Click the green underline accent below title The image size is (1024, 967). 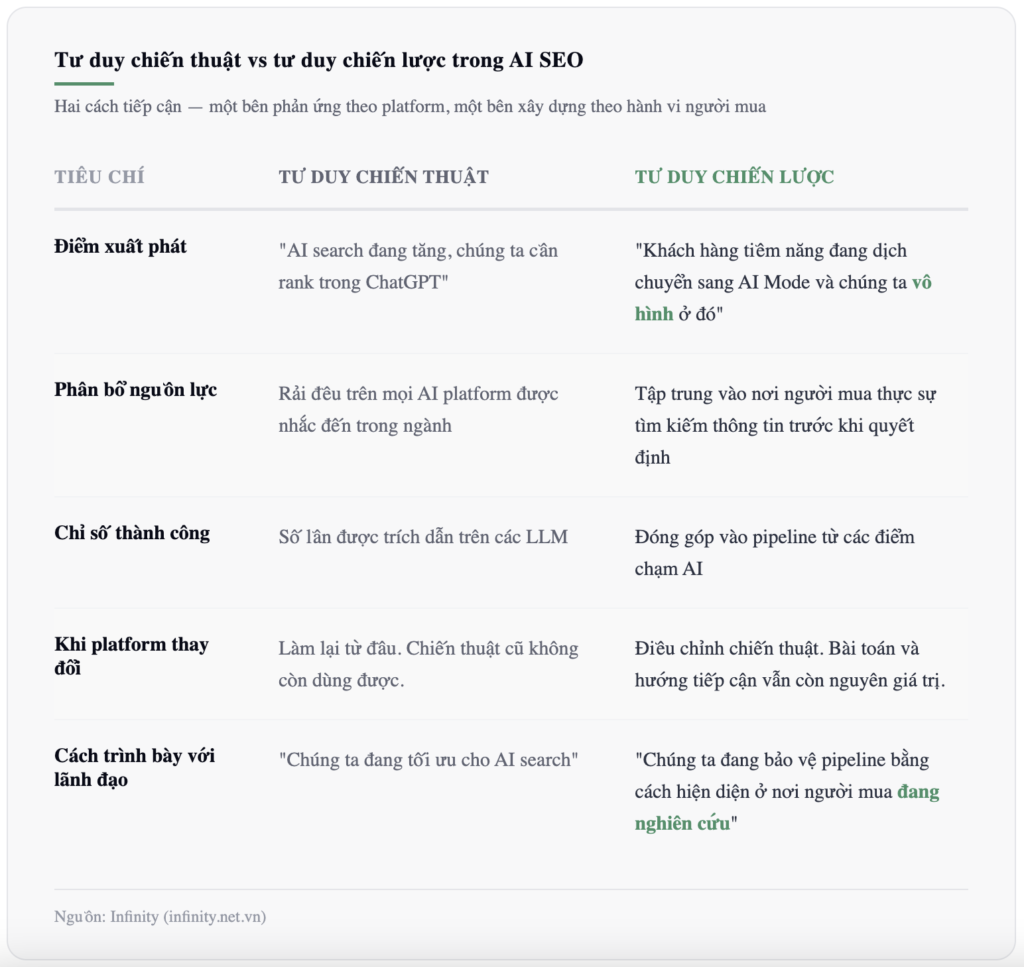point(84,84)
